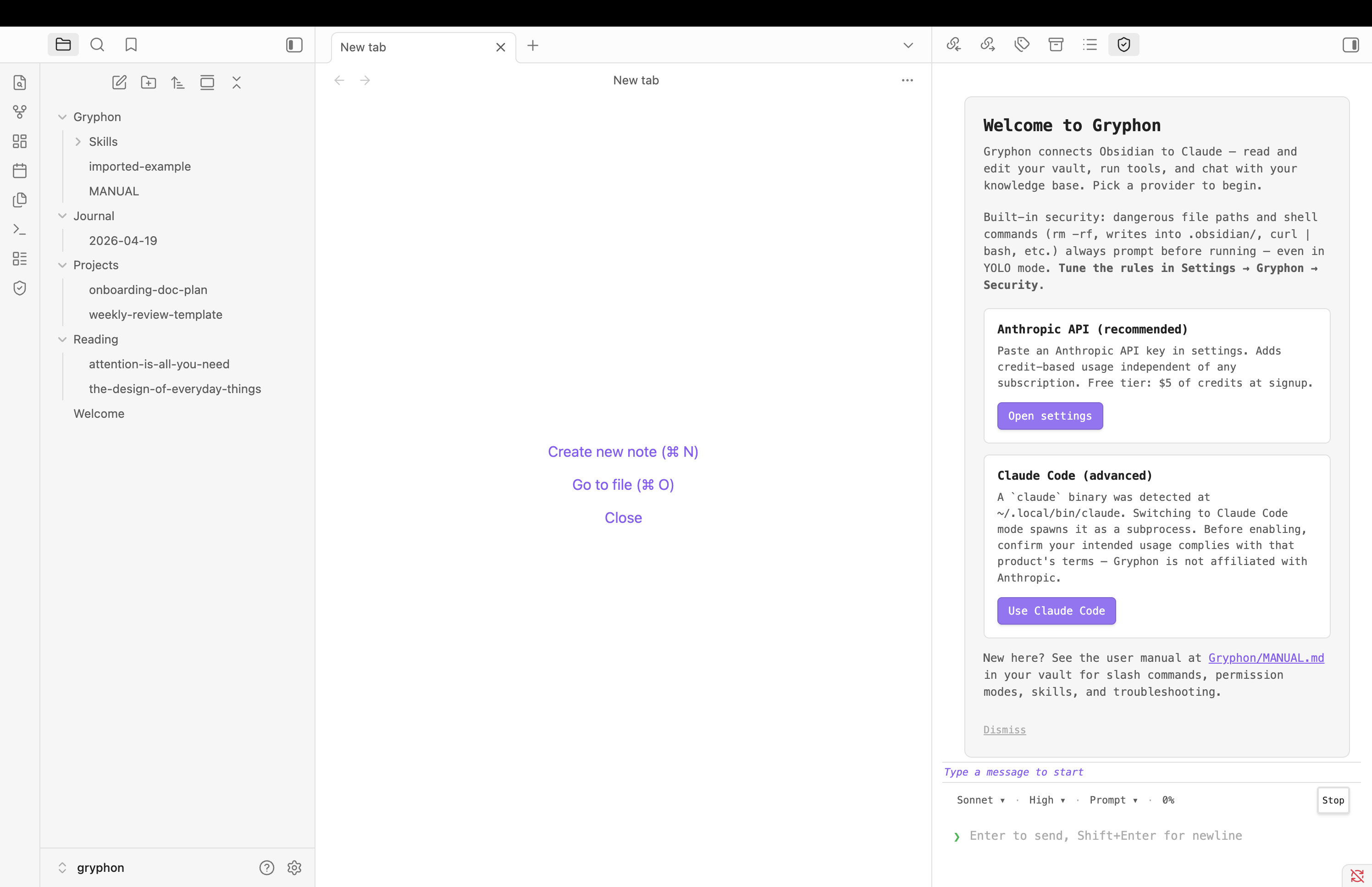Open the 2026-04-19 journal note
This screenshot has width=1372, height=887.
[123, 241]
